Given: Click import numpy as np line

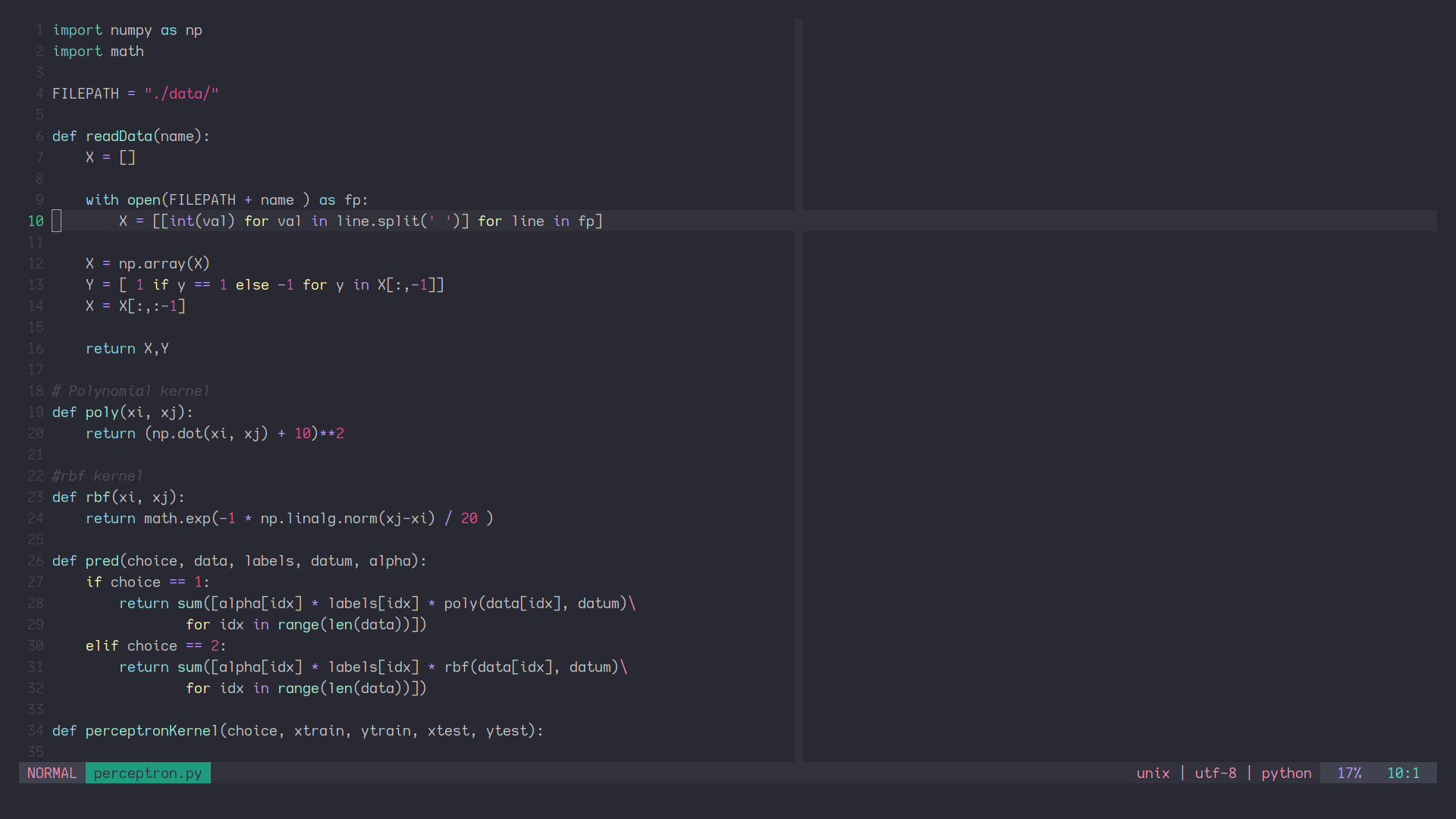Looking at the screenshot, I should pyautogui.click(x=127, y=30).
